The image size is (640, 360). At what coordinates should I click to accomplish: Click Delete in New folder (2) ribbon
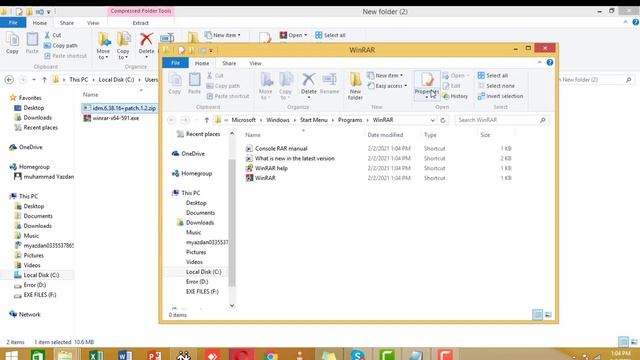pyautogui.click(x=146, y=44)
